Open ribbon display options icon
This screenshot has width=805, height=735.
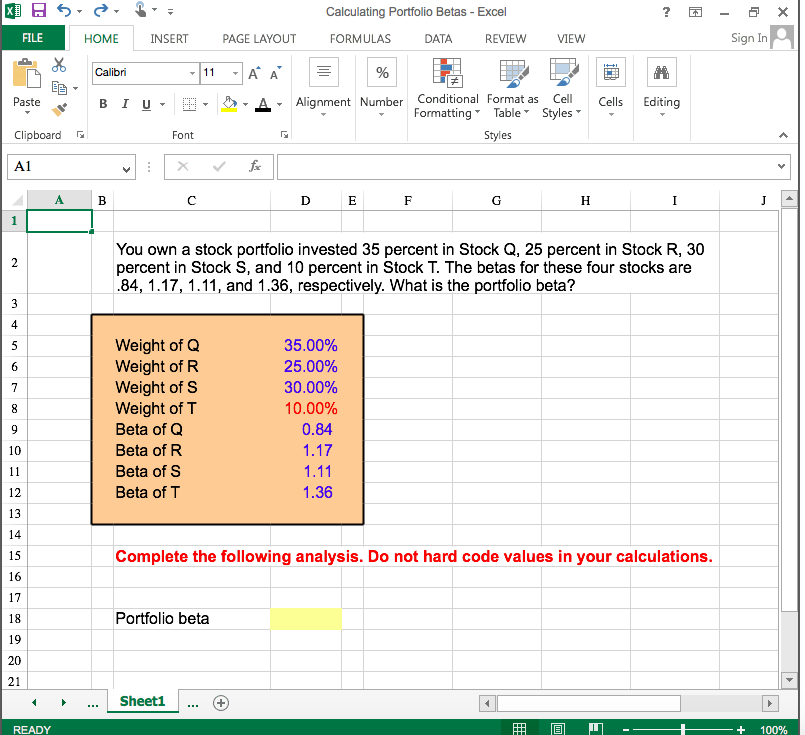pos(695,12)
